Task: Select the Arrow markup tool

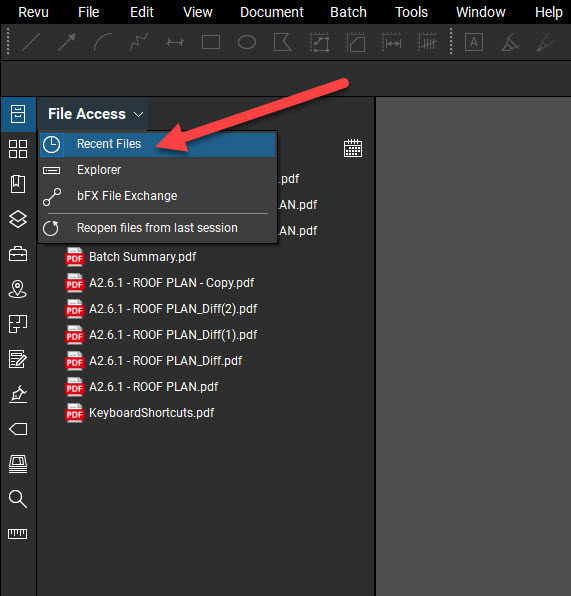Action: pos(67,42)
